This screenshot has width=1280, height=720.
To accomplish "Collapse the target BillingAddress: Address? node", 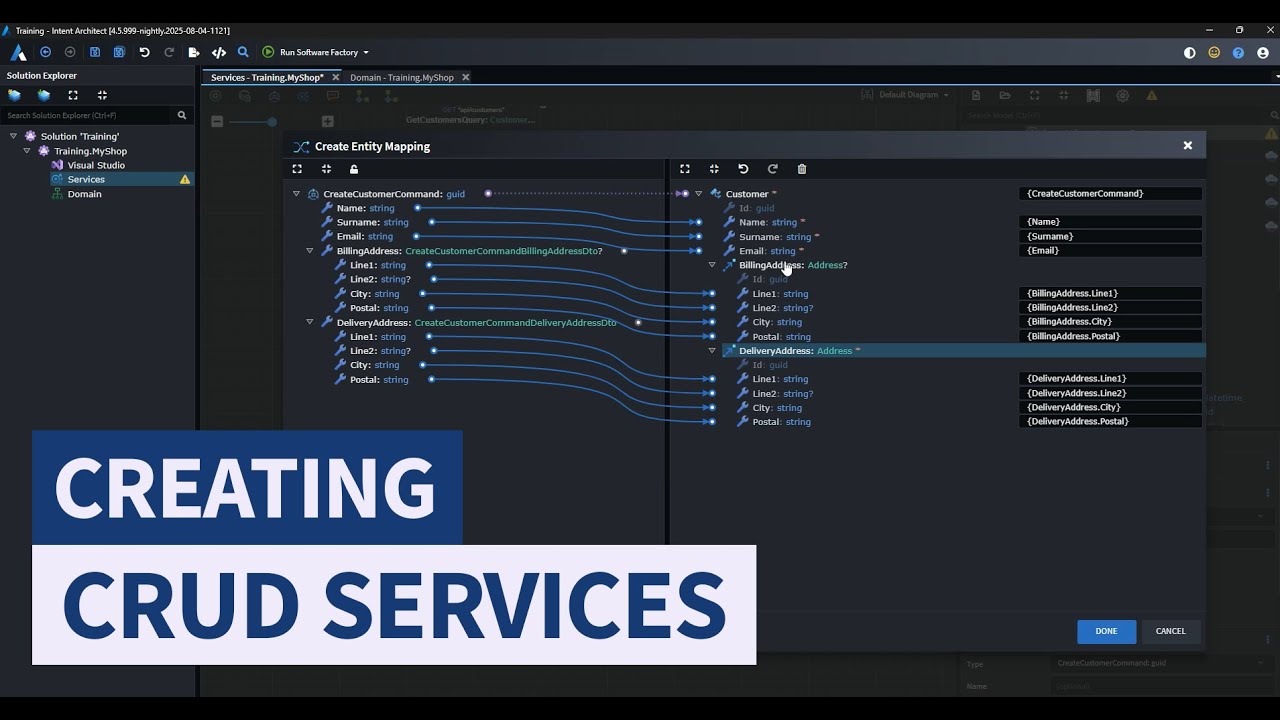I will pos(712,265).
